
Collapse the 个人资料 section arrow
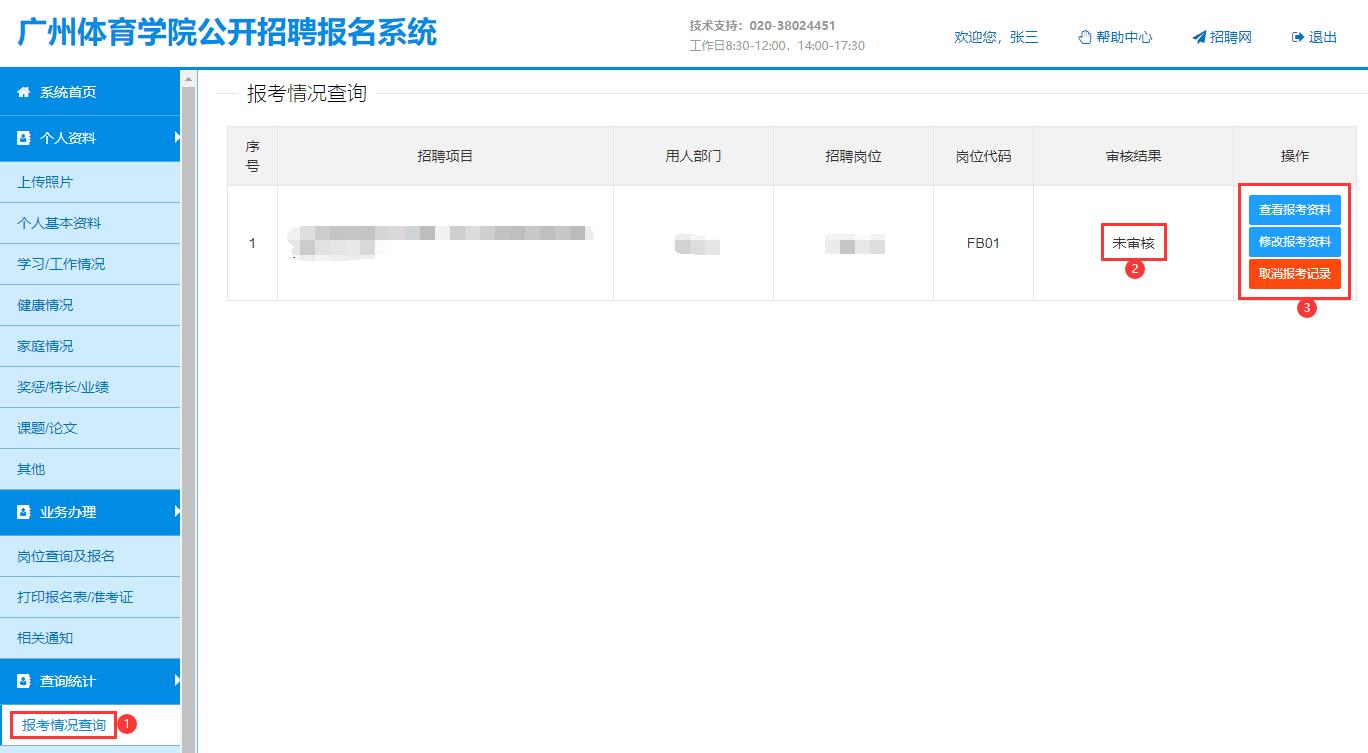pyautogui.click(x=177, y=137)
